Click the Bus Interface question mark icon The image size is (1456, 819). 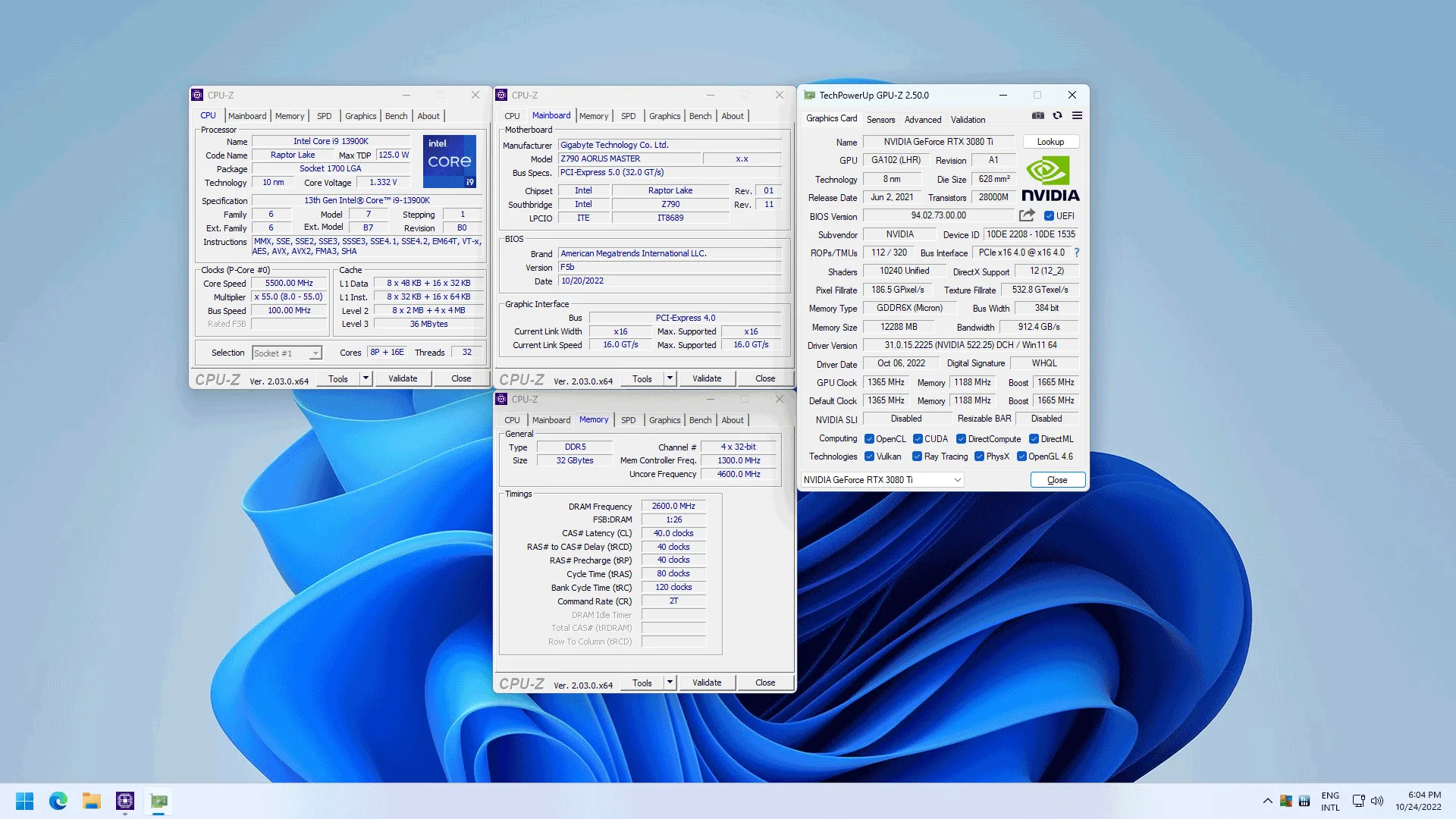[x=1076, y=253]
